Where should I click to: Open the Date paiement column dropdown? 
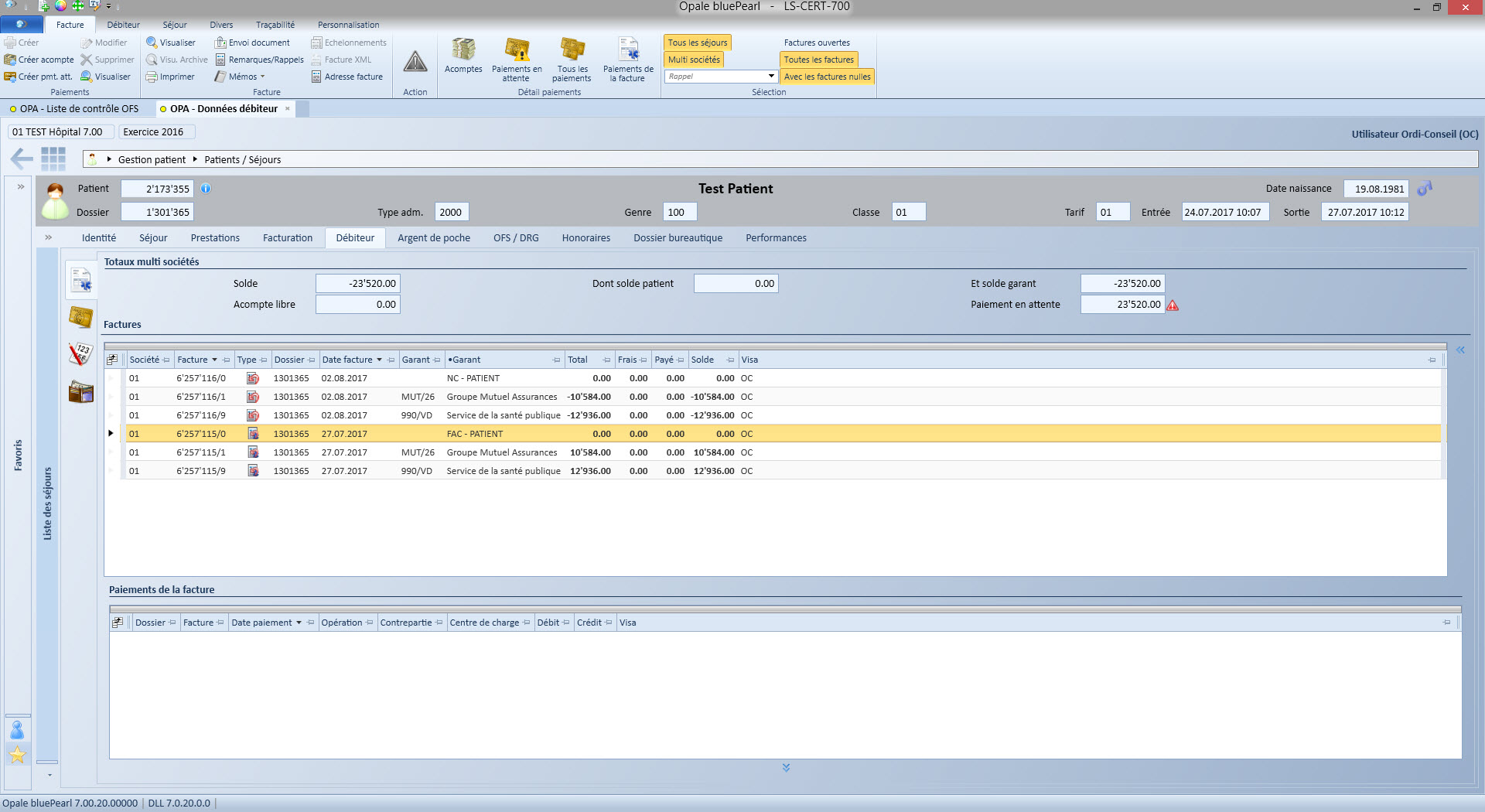[x=299, y=623]
